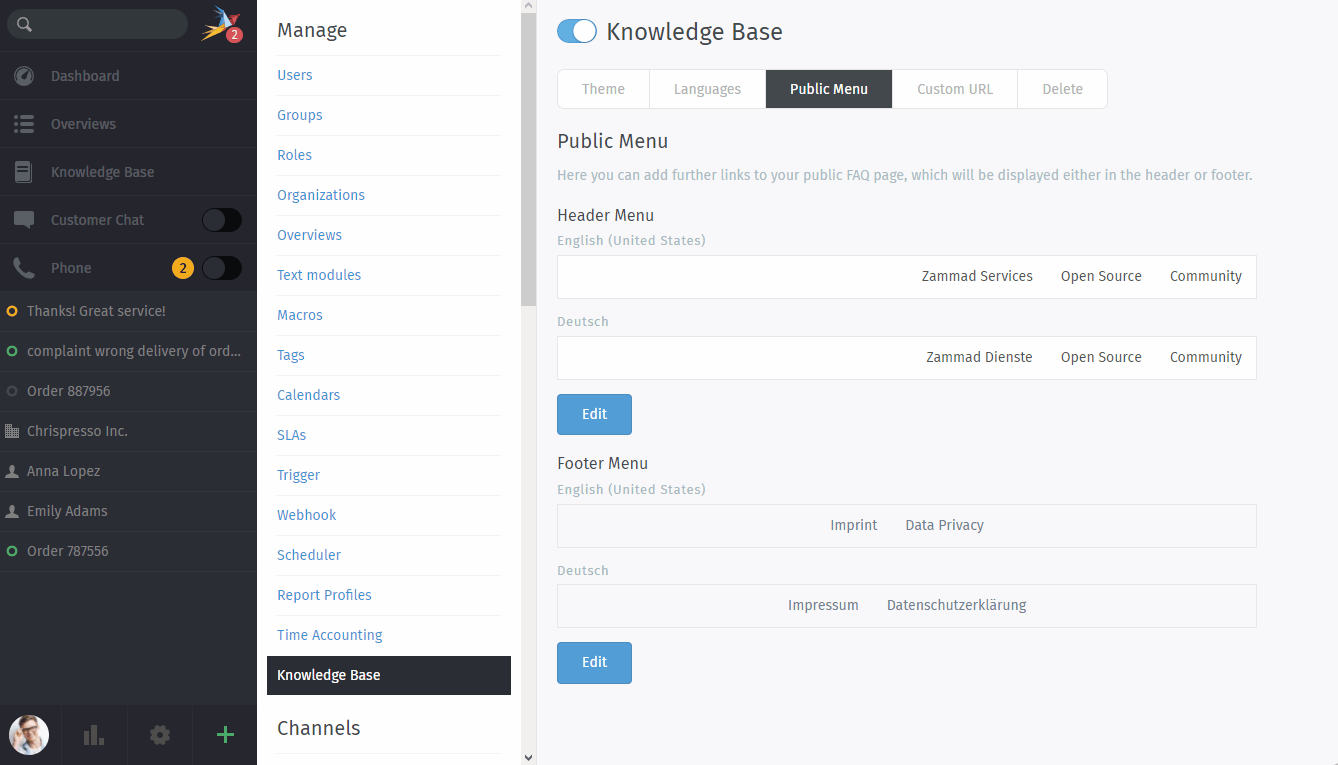Screen dimensions: 1338x765
Task: Click Datenschutzerklärung in Deutsch footer menu
Action: point(957,605)
